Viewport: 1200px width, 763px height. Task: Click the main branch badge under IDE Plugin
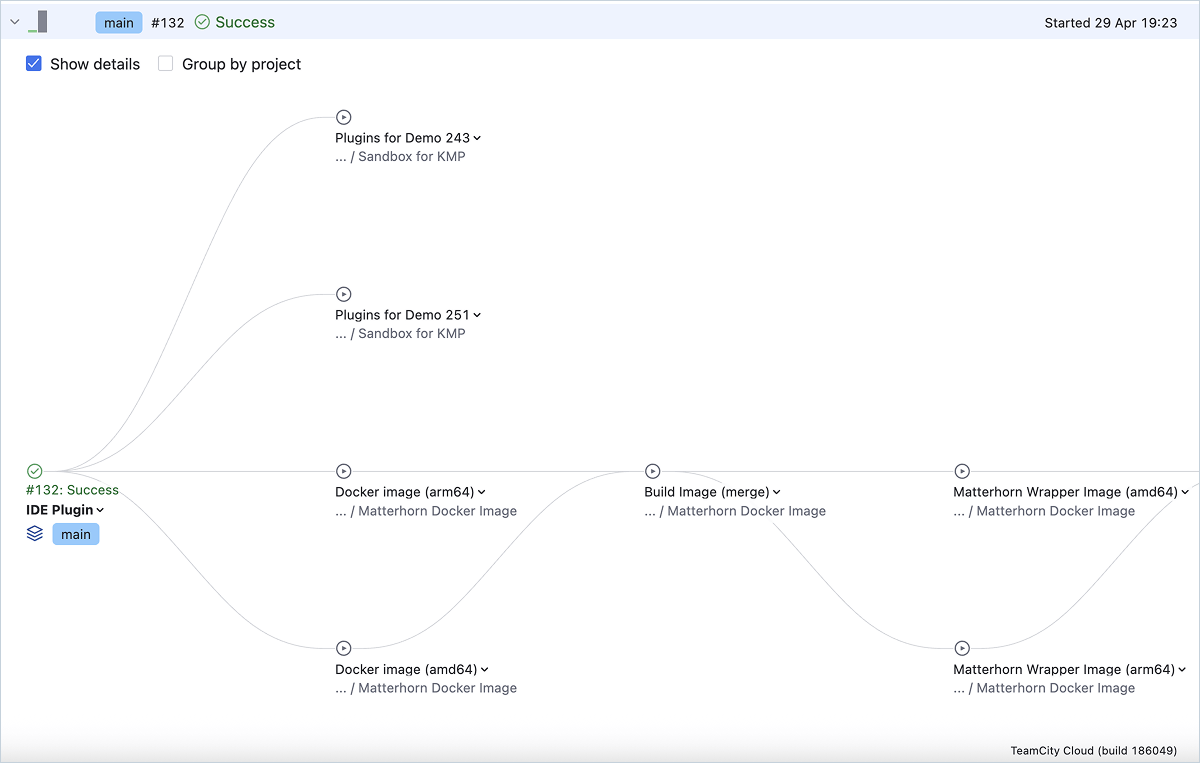coord(75,534)
